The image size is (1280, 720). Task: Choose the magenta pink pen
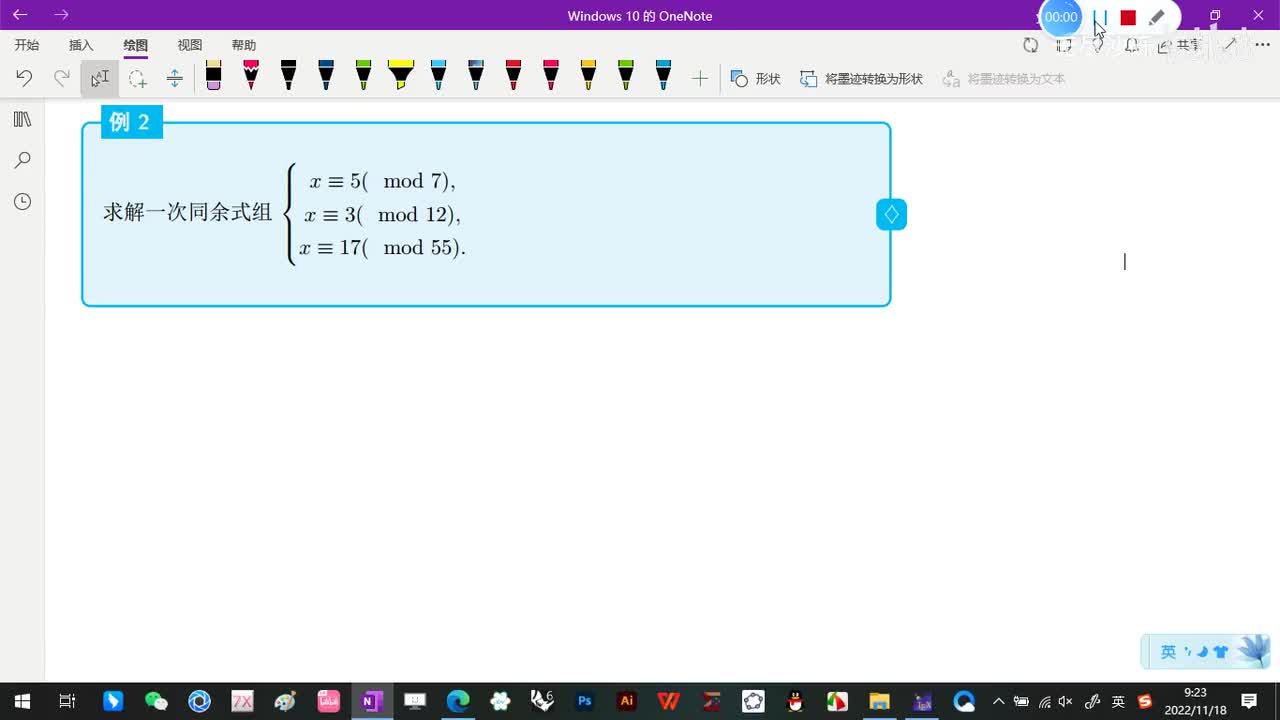(x=551, y=75)
